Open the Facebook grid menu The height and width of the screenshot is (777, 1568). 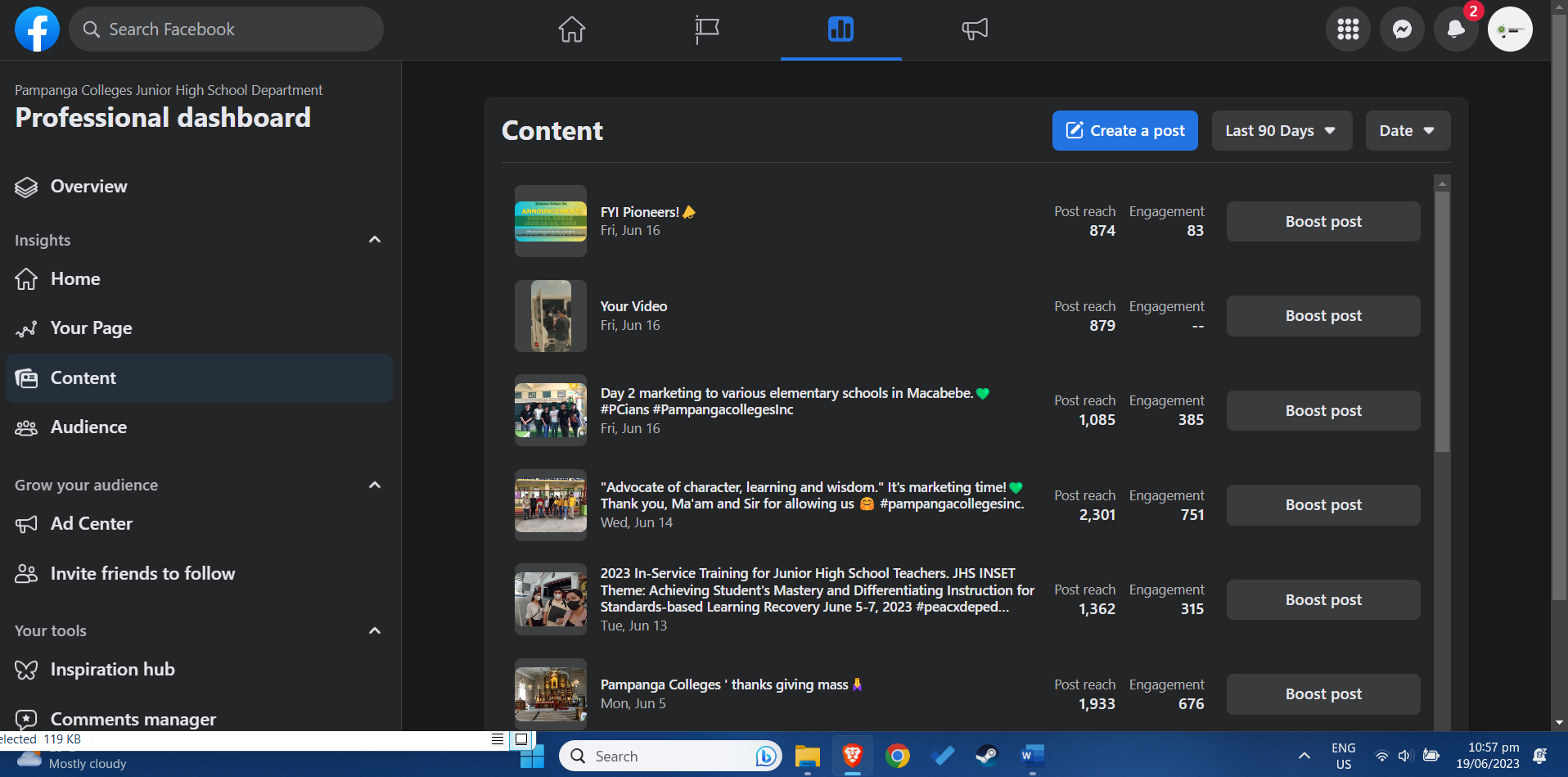click(1348, 29)
